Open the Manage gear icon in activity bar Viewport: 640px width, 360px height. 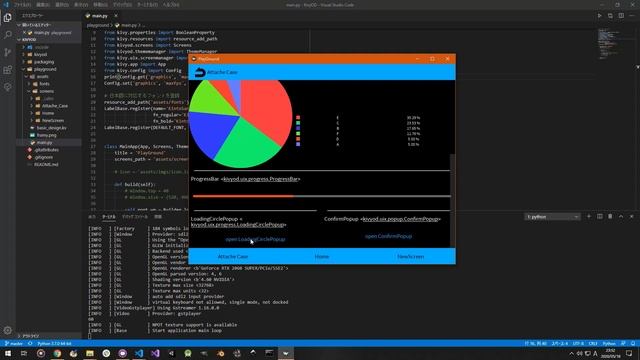[x=8, y=330]
